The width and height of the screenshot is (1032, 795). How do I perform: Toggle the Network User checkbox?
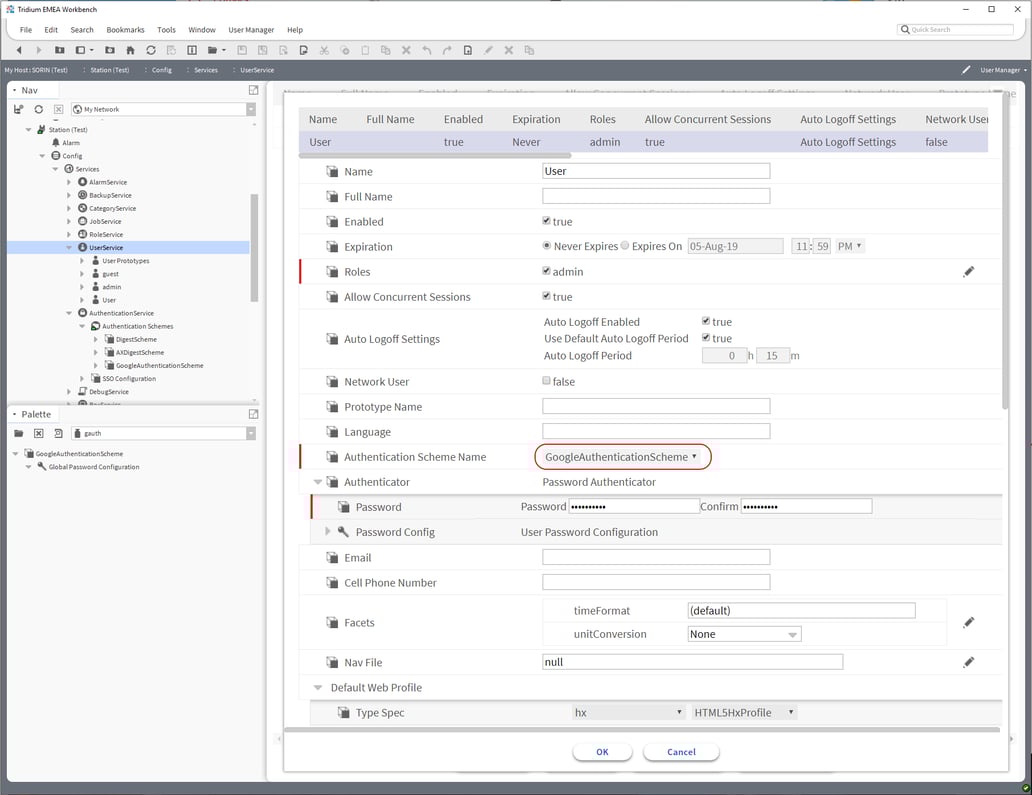point(546,381)
